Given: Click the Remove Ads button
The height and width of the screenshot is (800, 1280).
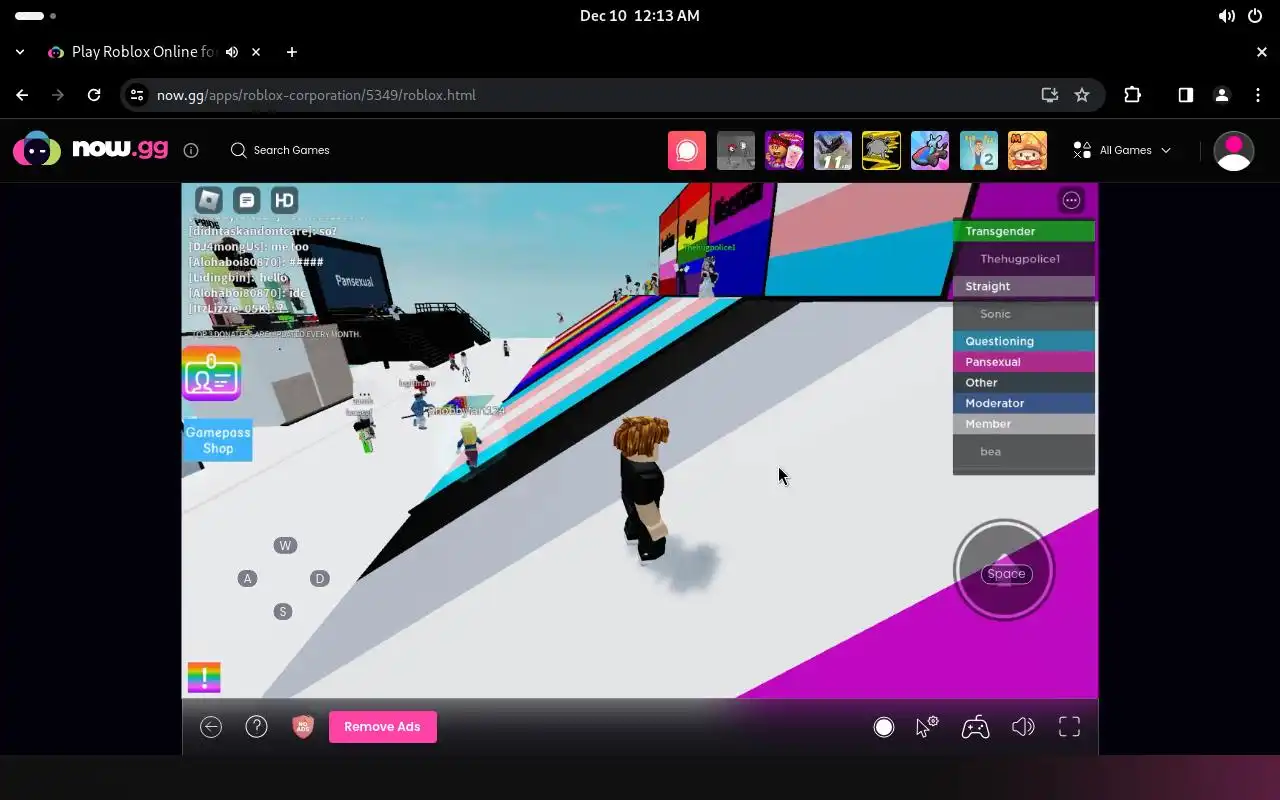Looking at the screenshot, I should click(383, 727).
